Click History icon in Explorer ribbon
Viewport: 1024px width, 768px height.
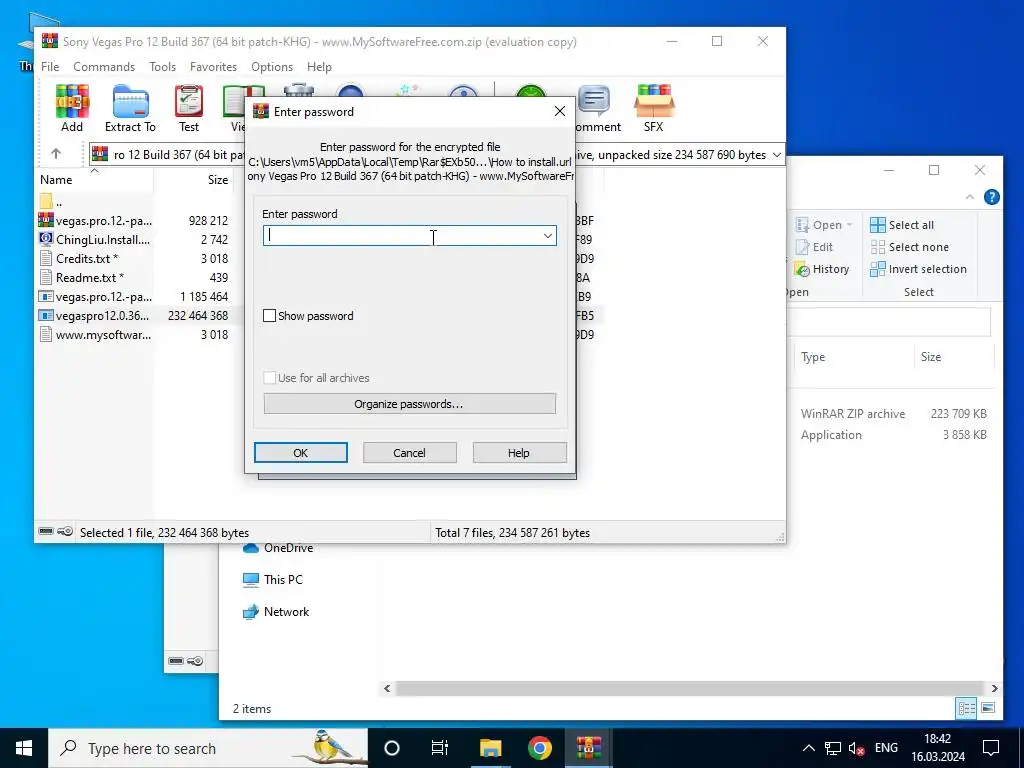(x=802, y=269)
